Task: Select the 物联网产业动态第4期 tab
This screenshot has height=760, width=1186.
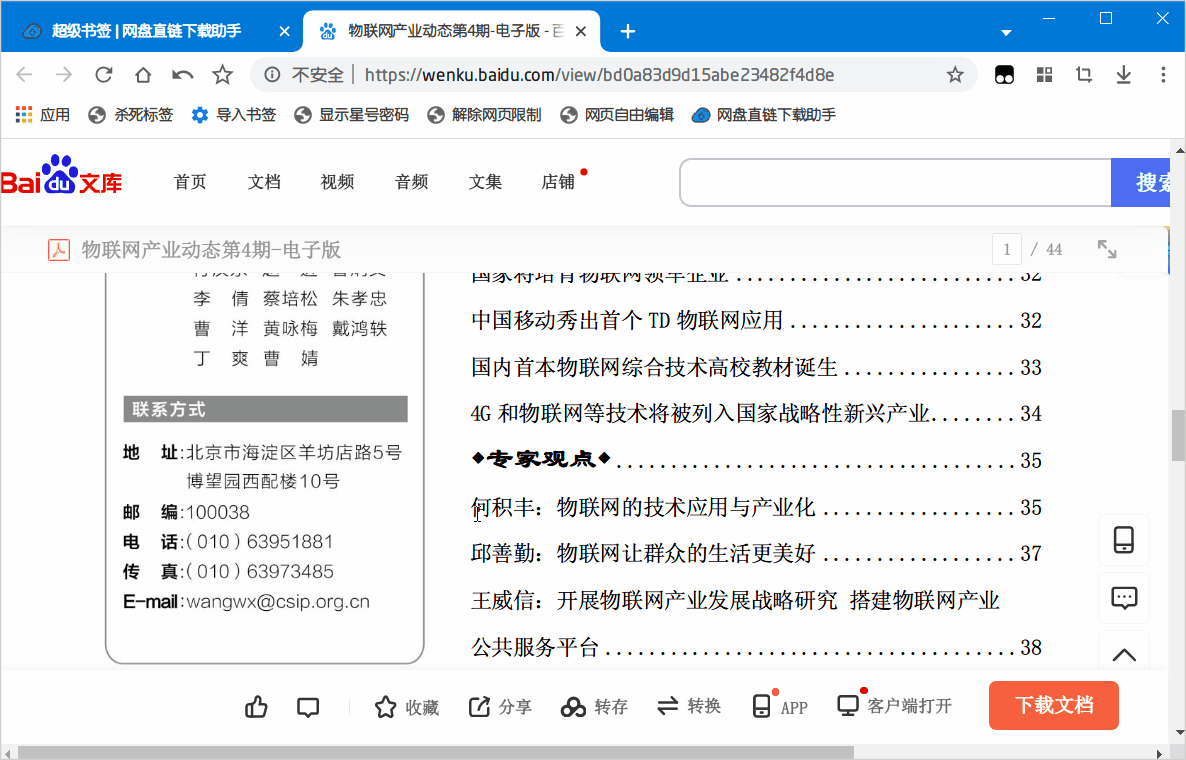Action: (x=452, y=31)
